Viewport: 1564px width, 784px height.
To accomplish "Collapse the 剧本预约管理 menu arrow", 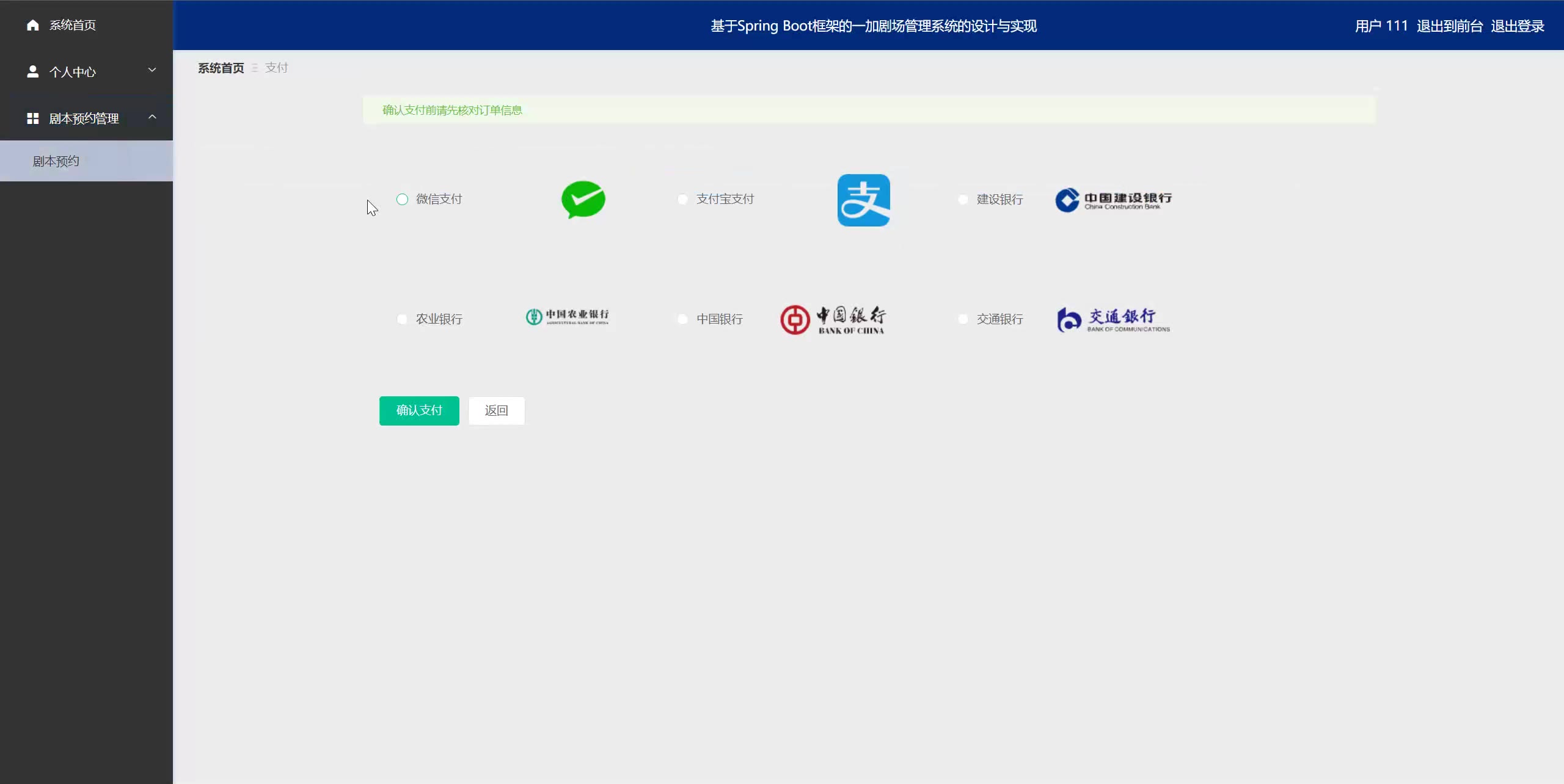I will click(152, 117).
